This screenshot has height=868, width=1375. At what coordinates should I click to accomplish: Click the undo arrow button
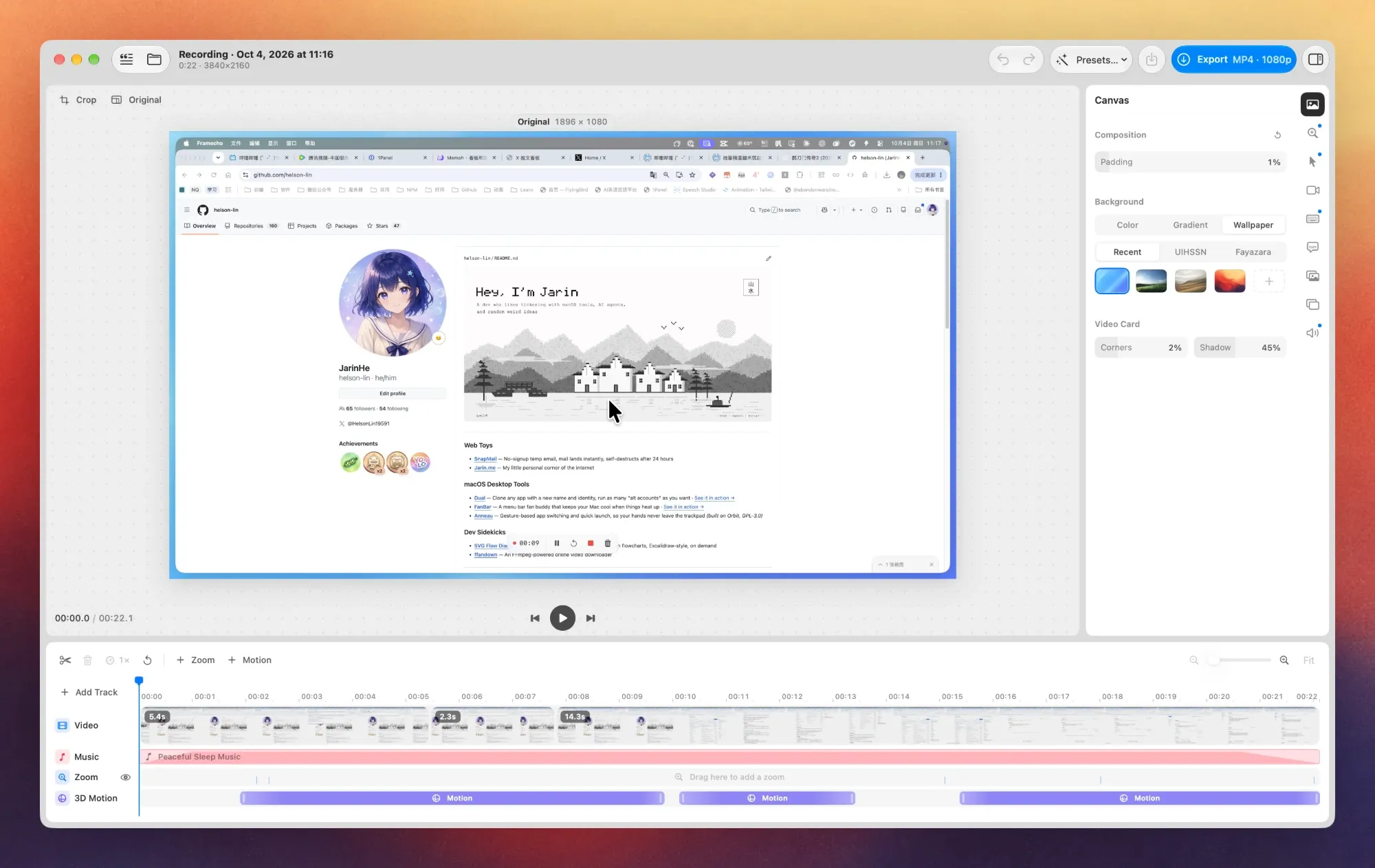pyautogui.click(x=1003, y=60)
